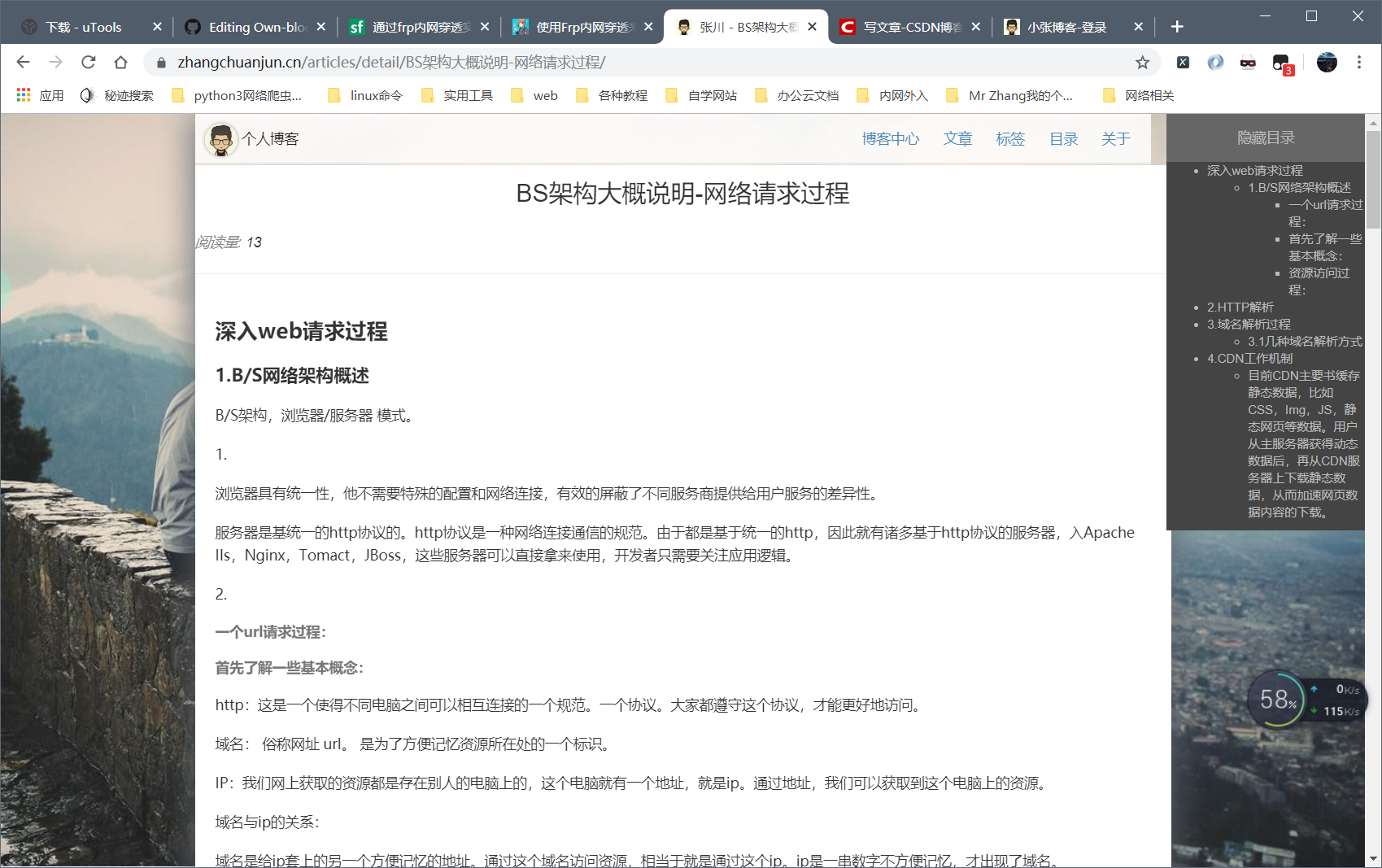The width and height of the screenshot is (1382, 868).
Task: Open the 内网外入 bookmark folder
Action: coord(893,95)
